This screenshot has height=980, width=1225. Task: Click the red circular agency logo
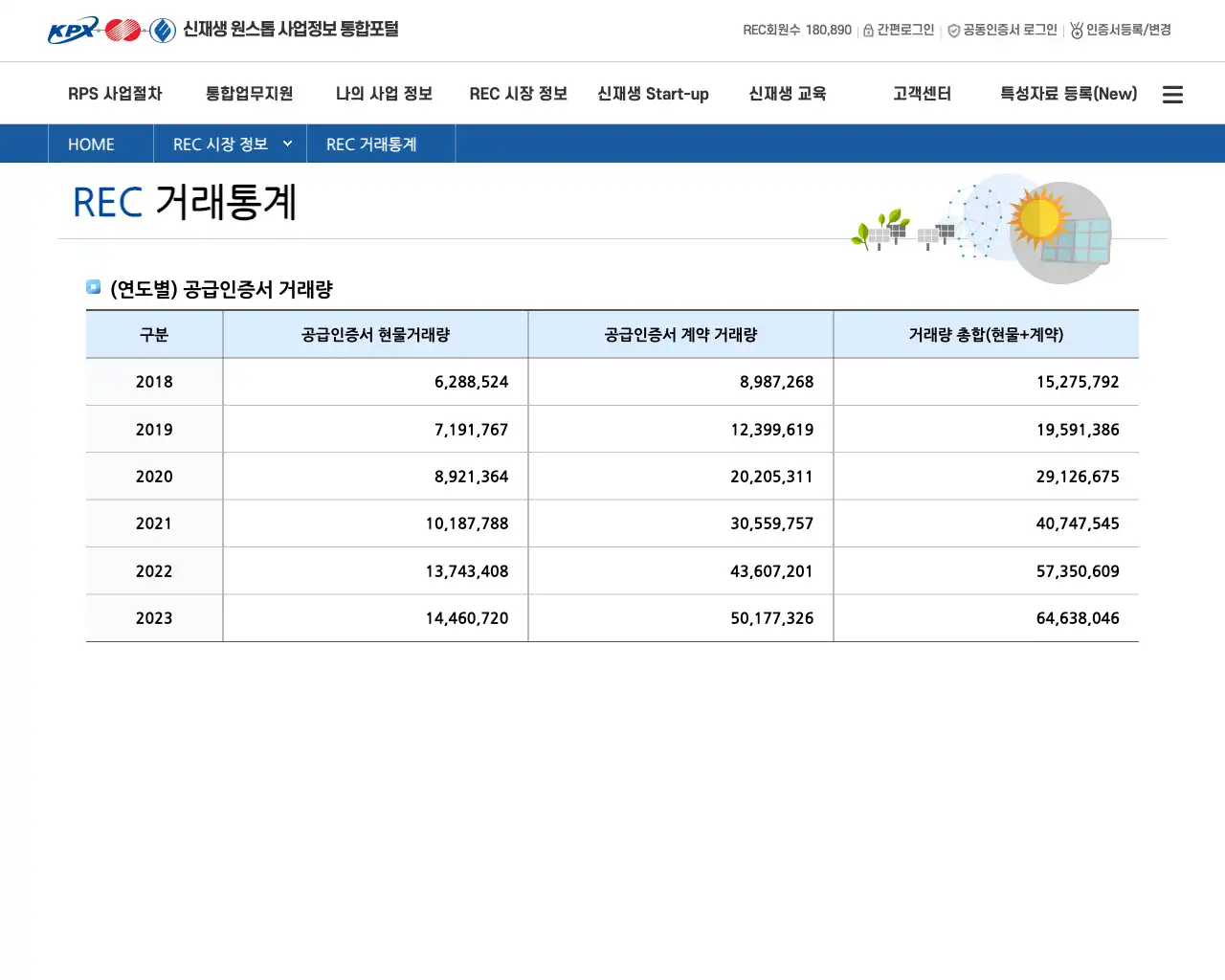123,31
